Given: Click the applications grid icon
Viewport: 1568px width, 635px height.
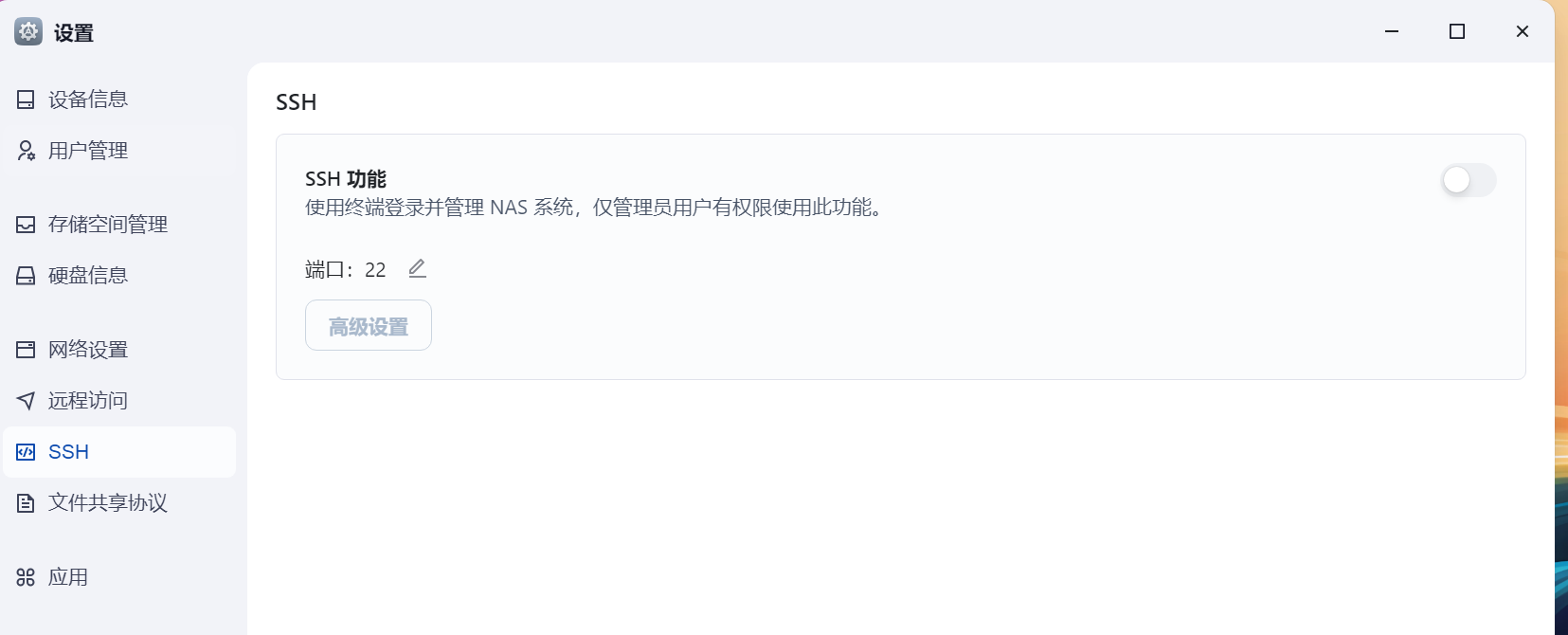Looking at the screenshot, I should 26,577.
